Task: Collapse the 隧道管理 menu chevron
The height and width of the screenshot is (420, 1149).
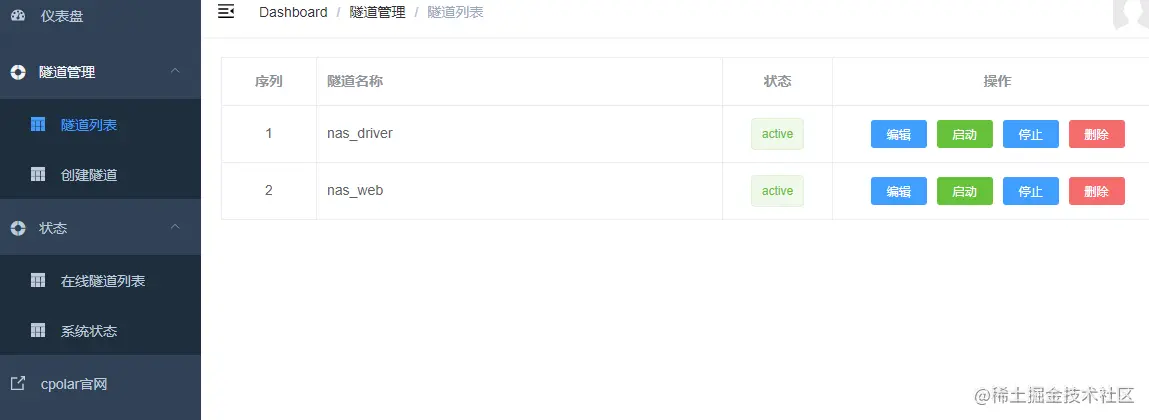Action: (175, 71)
